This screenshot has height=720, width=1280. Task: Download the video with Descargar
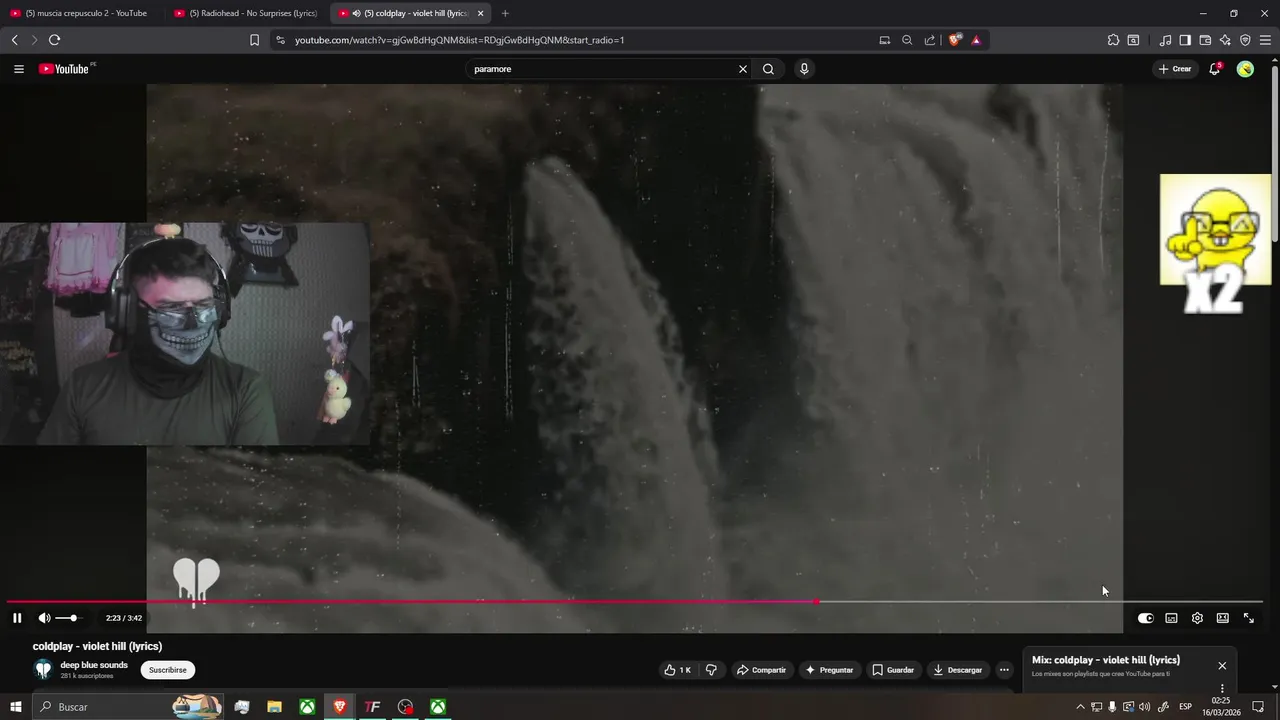(958, 670)
